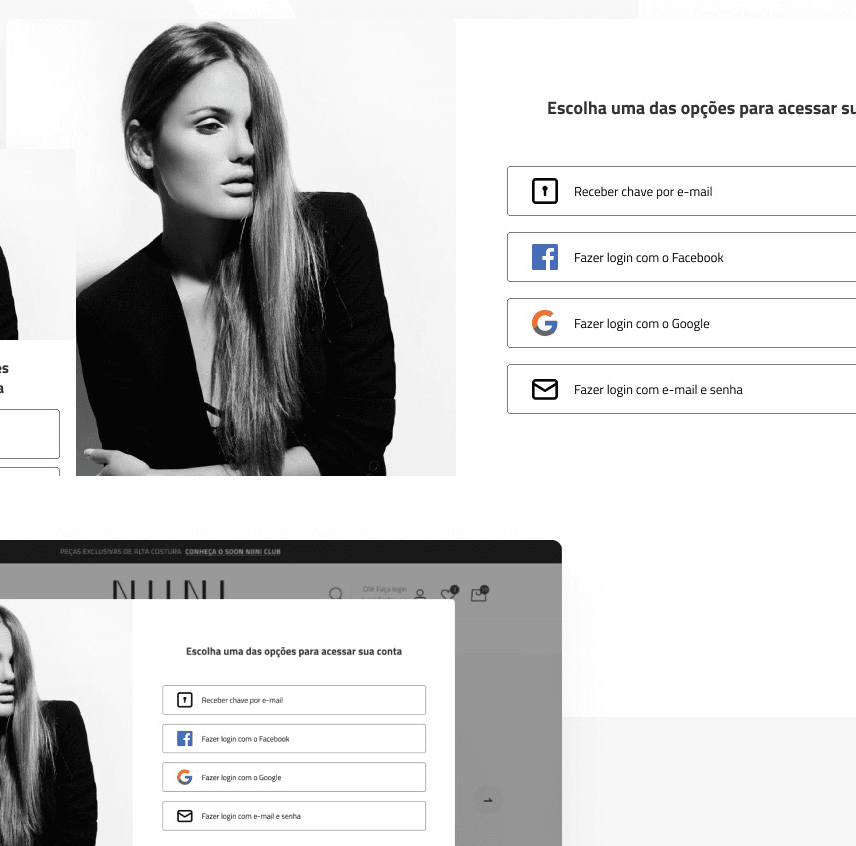This screenshot has height=846, width=856.
Task: Choose 'Receber chave por e-mail' in the small modal
Action: (294, 700)
